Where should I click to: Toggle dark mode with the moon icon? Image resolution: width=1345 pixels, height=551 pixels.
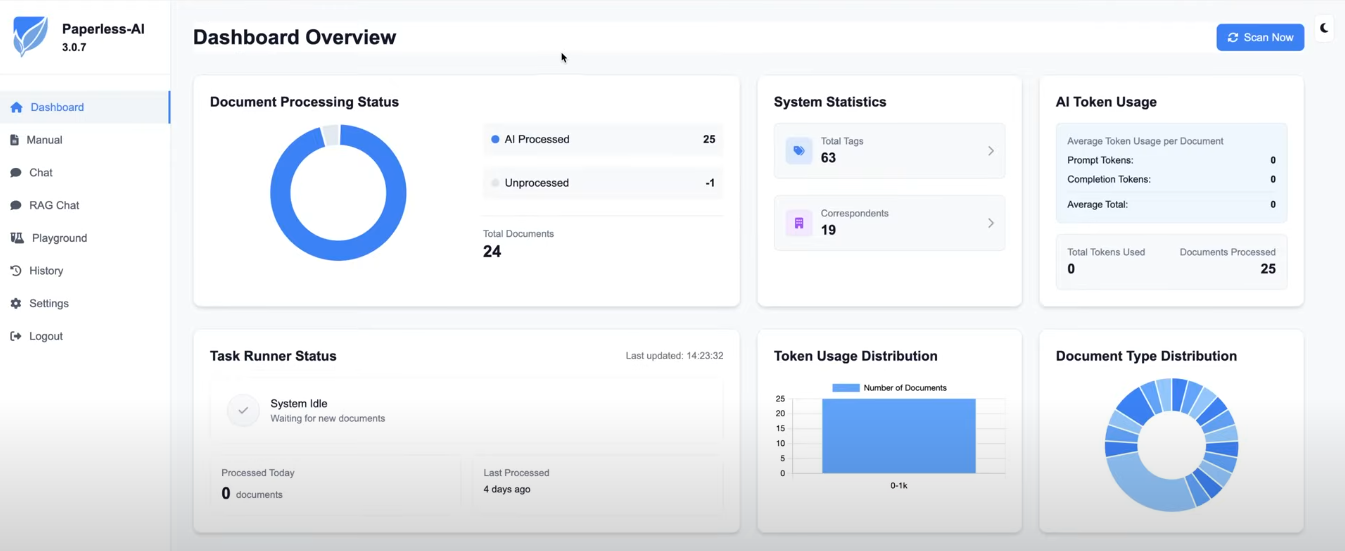(1324, 28)
